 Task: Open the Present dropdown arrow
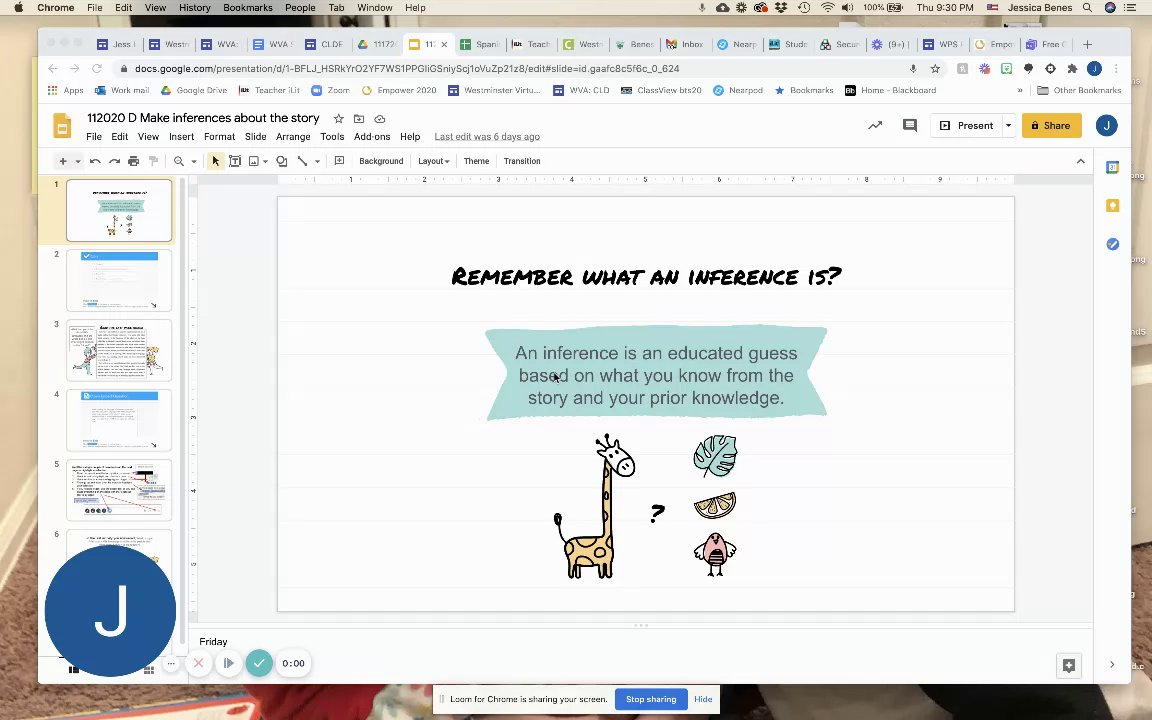[1008, 126]
